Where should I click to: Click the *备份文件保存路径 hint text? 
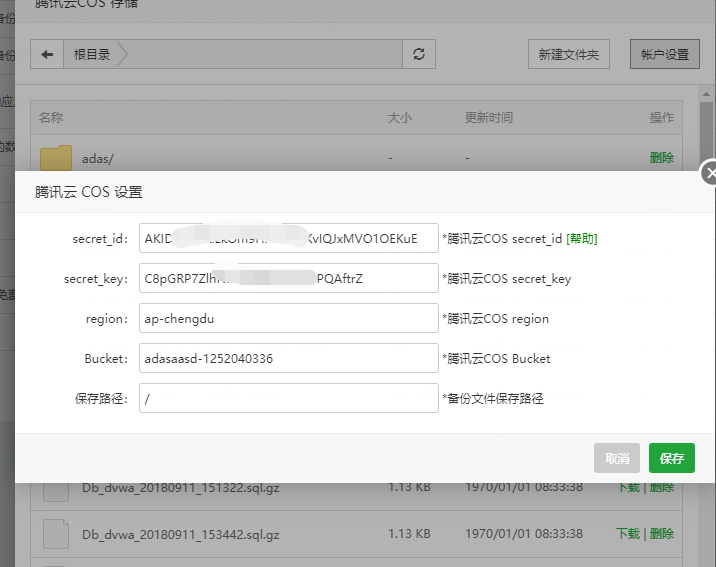point(493,399)
